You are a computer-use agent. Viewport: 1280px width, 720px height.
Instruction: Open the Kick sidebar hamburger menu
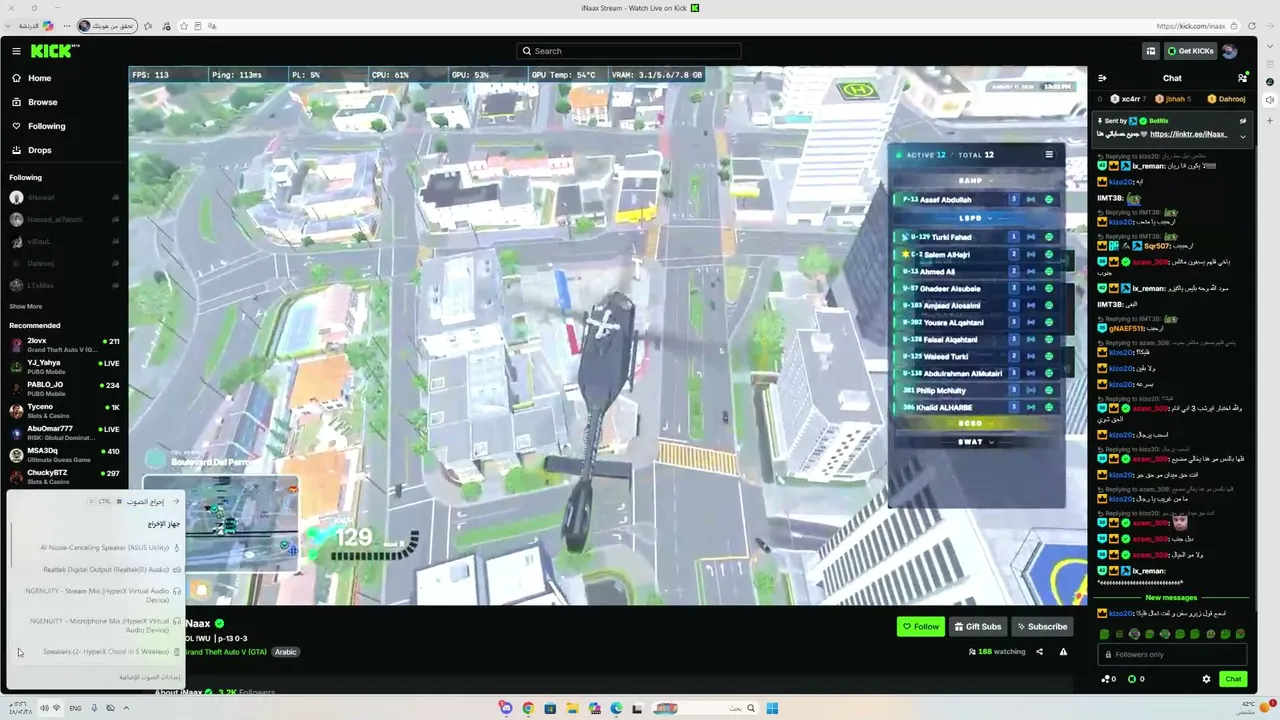click(16, 51)
